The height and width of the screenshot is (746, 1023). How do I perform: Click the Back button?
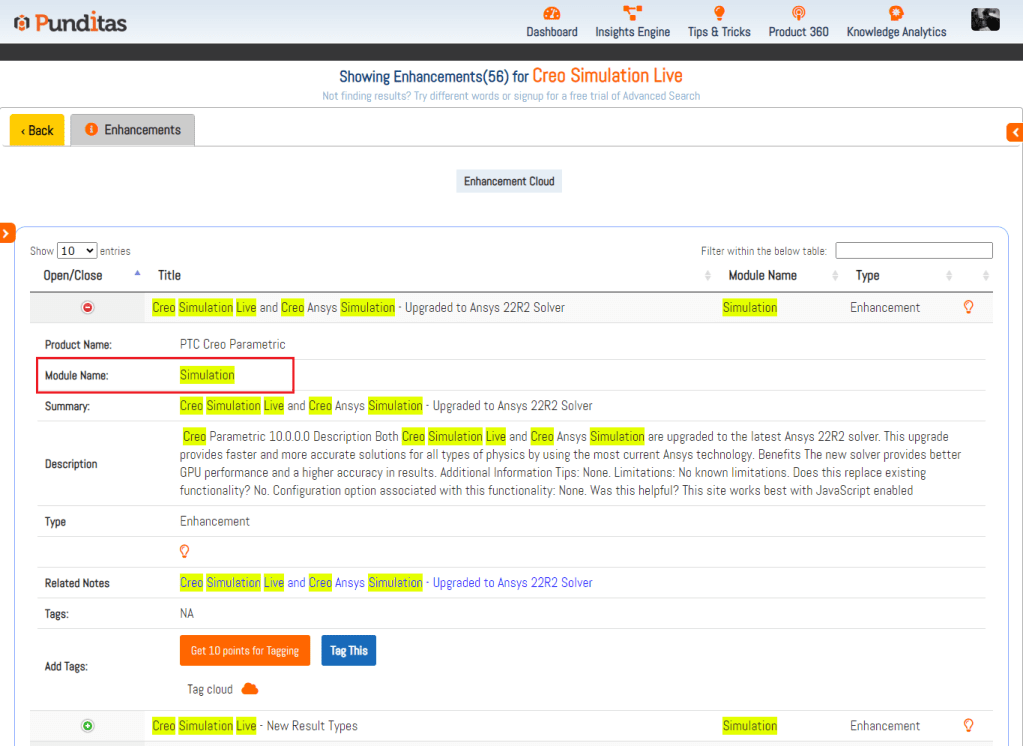pos(37,130)
